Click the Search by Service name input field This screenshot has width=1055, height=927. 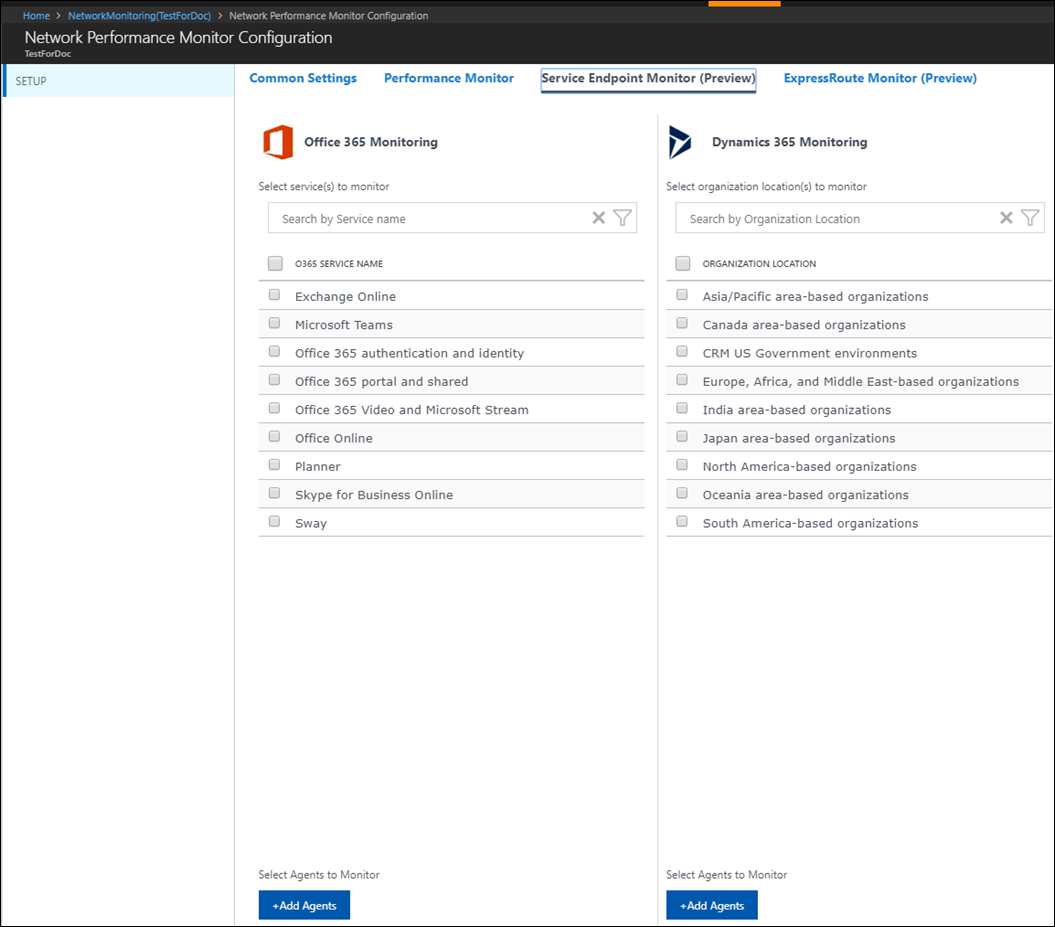(420, 218)
